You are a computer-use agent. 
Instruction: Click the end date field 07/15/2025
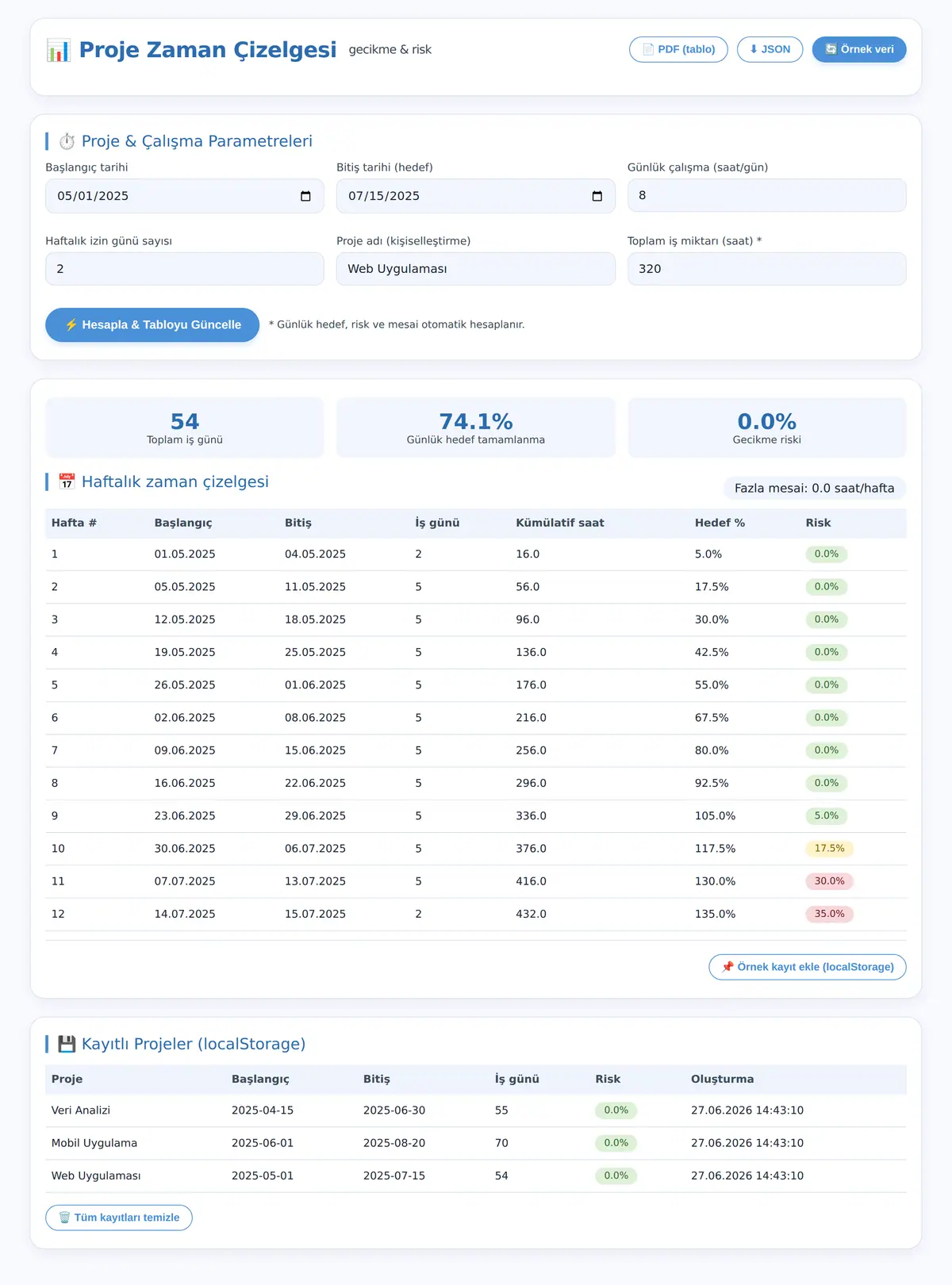[x=476, y=196]
